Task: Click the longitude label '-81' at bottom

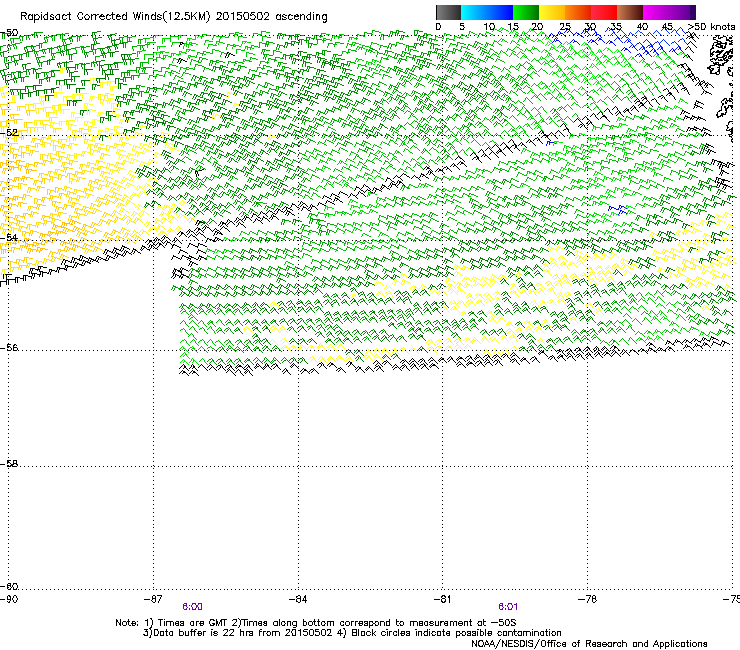Action: coord(442,599)
